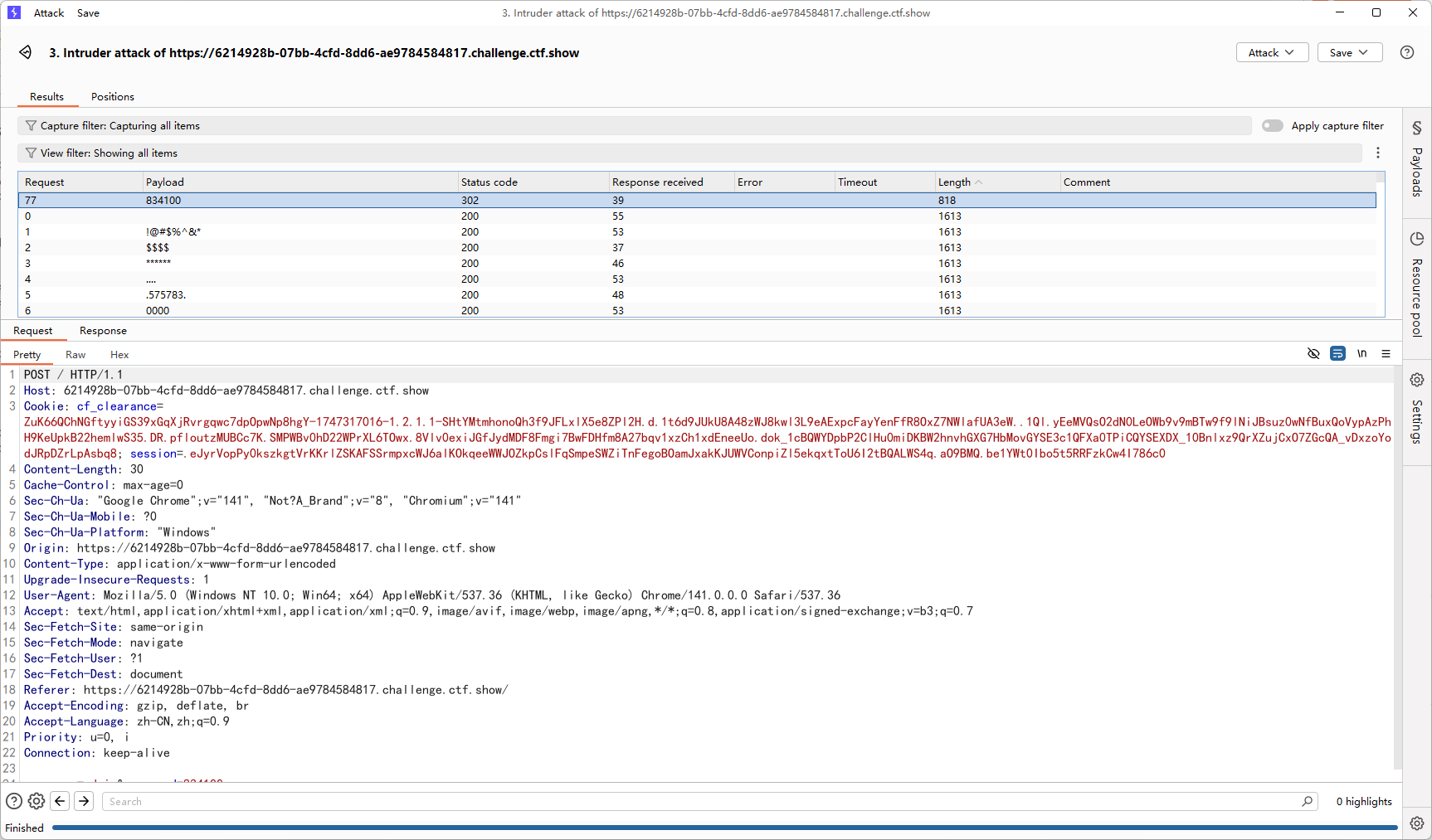Open the Resource pool side panel
Screen dimensions: 1432x840
point(1417,284)
